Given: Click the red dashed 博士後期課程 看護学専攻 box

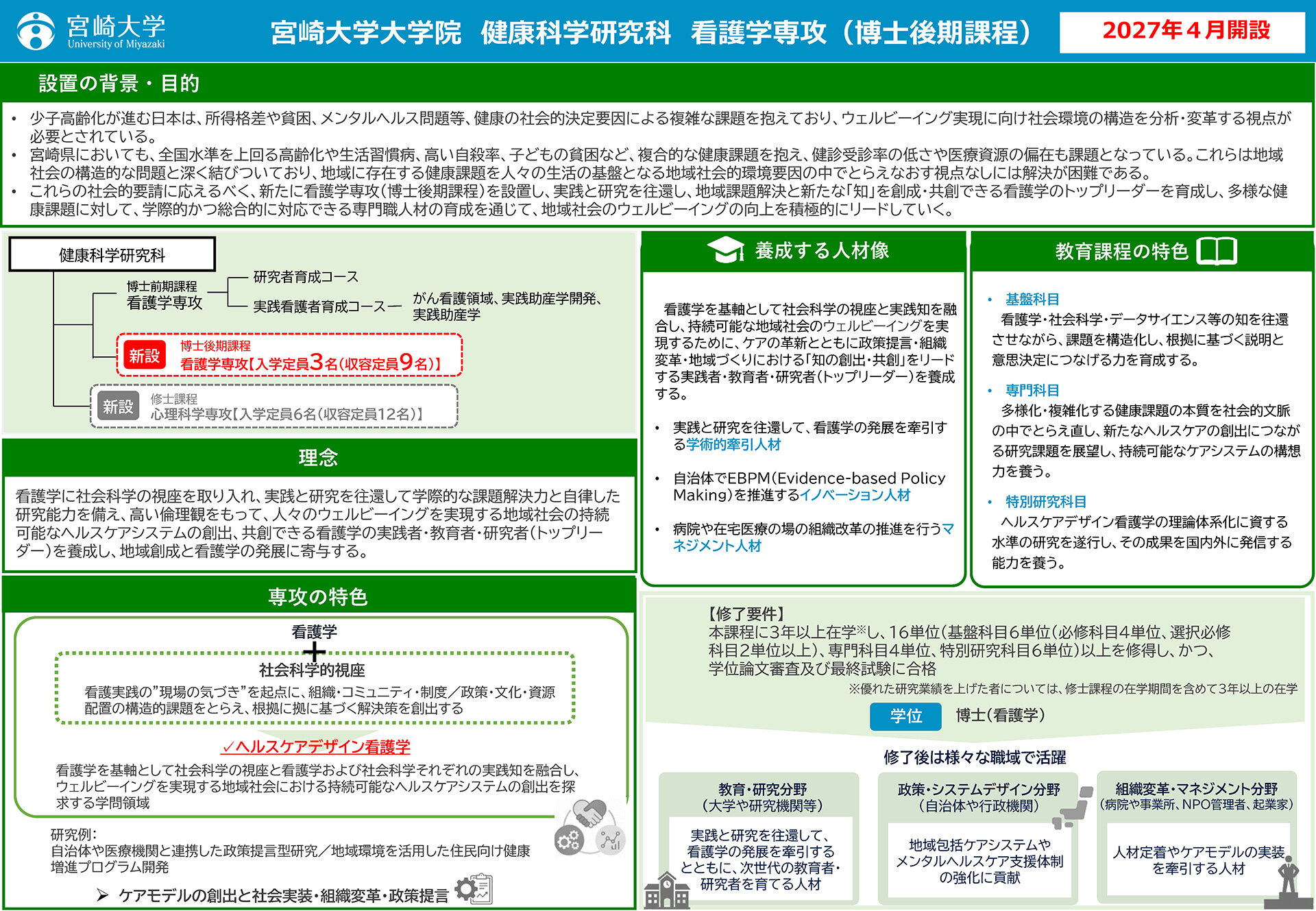Looking at the screenshot, I should 289,355.
